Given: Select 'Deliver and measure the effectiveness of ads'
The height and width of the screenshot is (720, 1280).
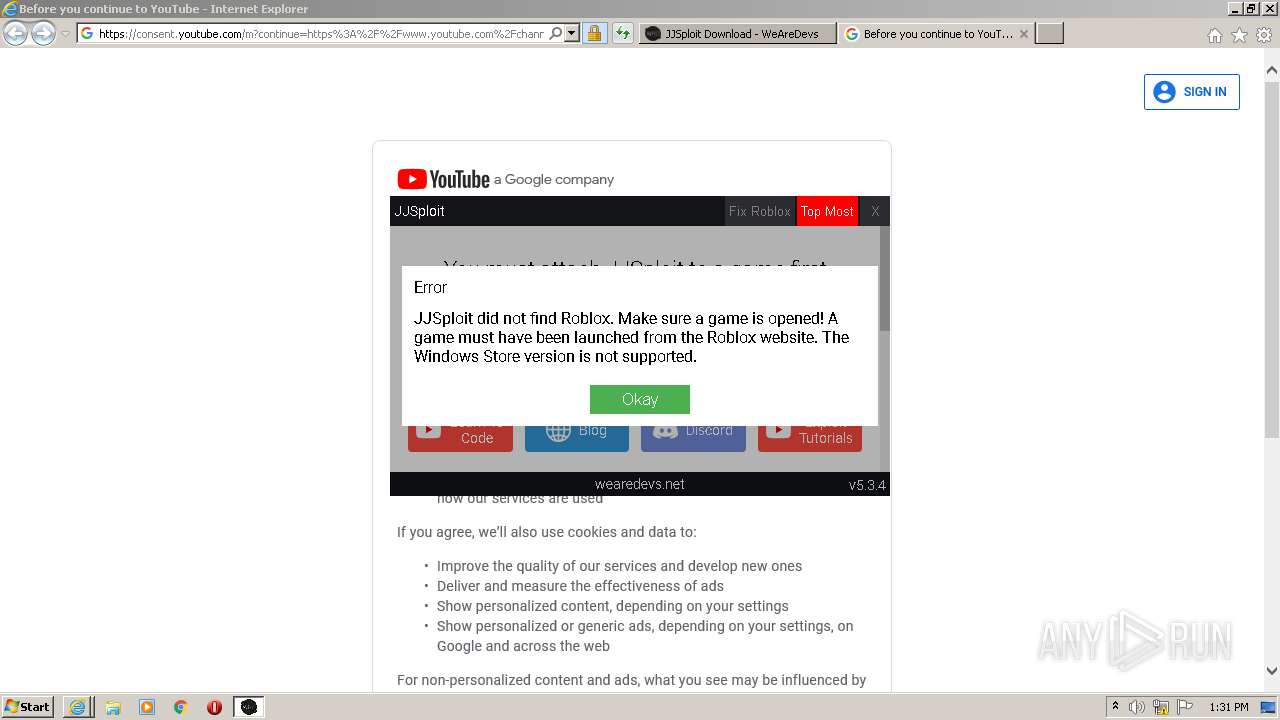Looking at the screenshot, I should pos(580,586).
